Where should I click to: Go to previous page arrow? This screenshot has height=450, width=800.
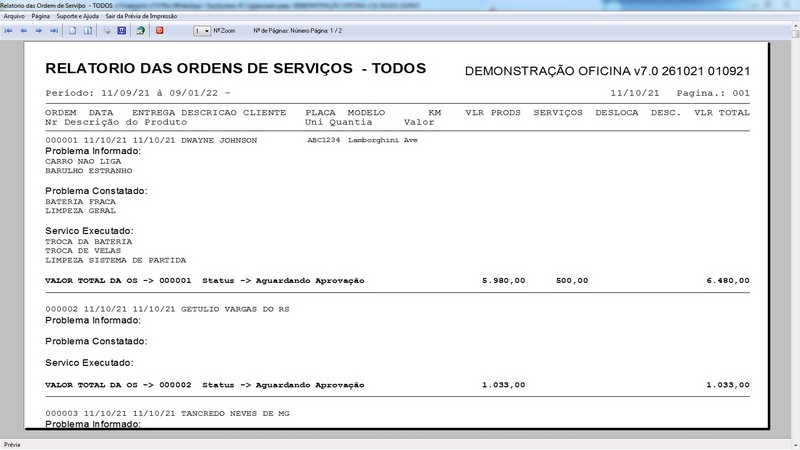pyautogui.click(x=23, y=31)
